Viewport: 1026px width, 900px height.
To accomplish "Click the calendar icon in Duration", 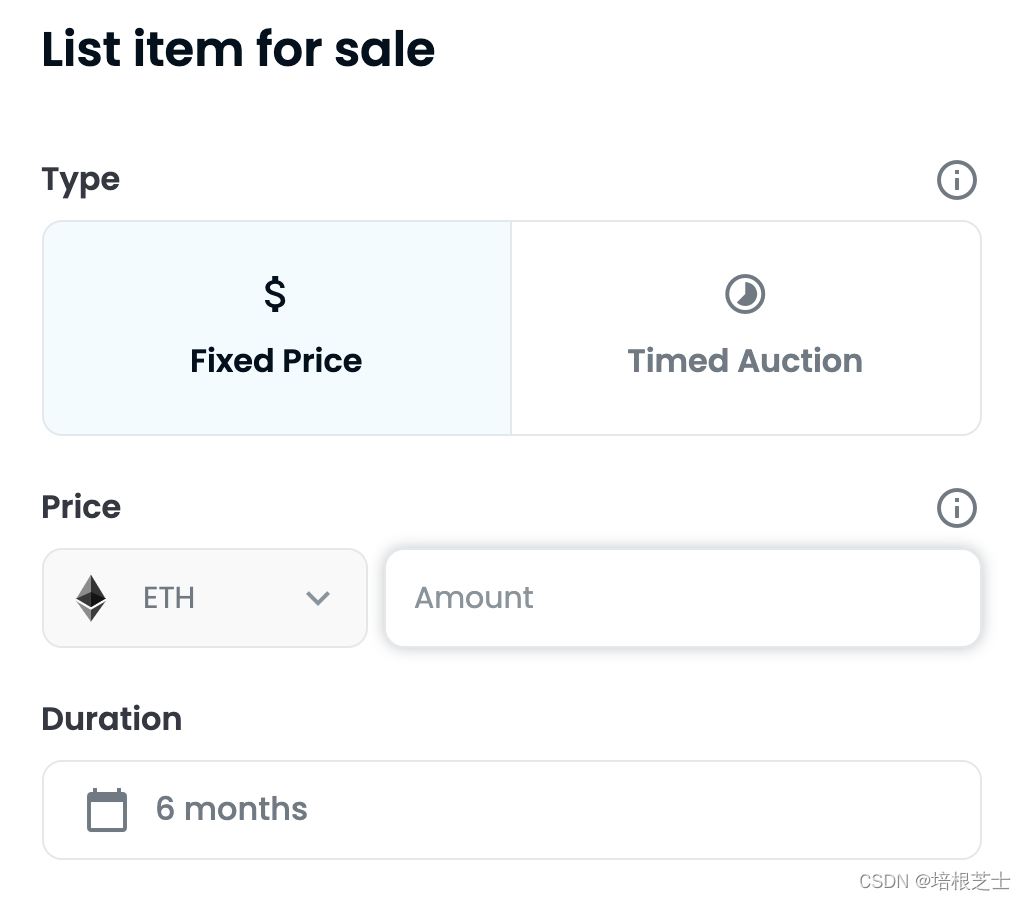I will click(107, 810).
